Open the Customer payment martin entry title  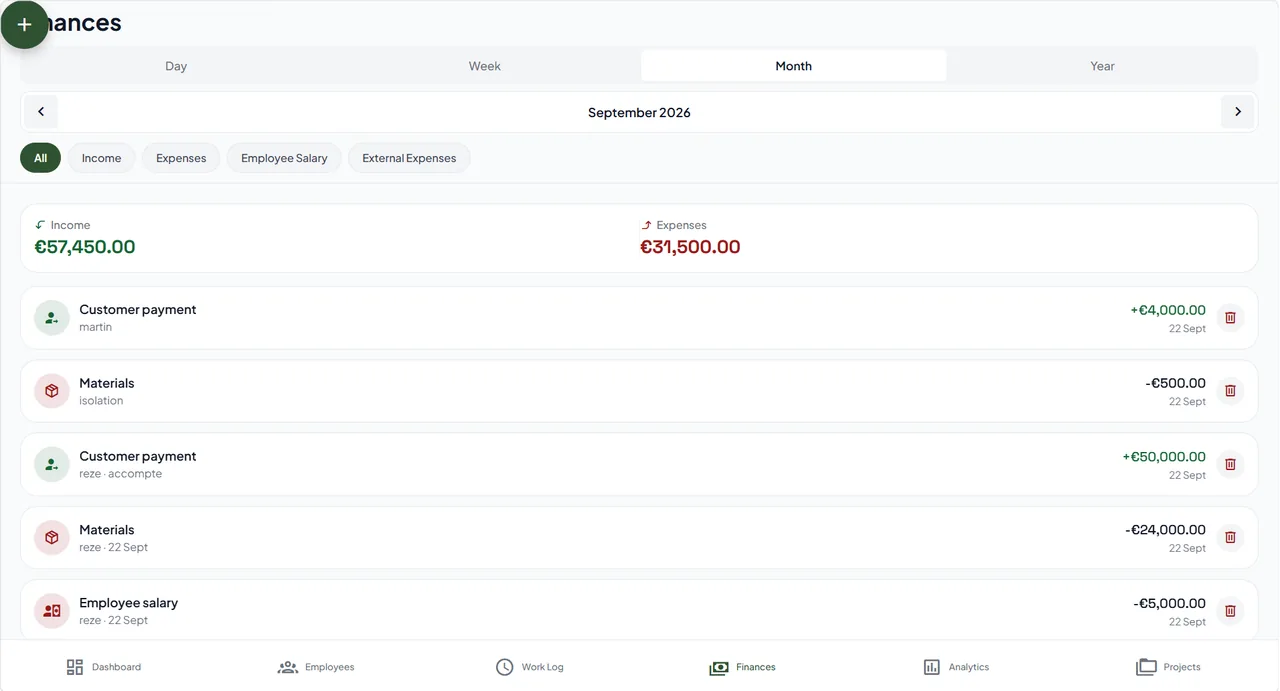click(x=138, y=310)
